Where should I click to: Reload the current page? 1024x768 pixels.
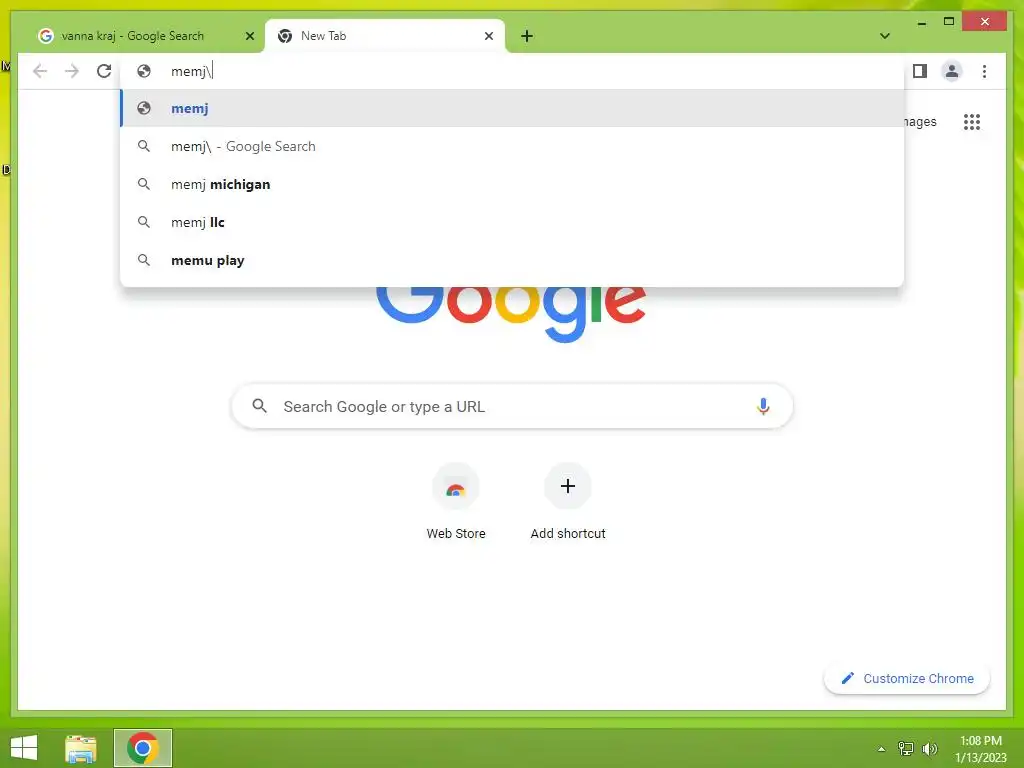[x=104, y=71]
